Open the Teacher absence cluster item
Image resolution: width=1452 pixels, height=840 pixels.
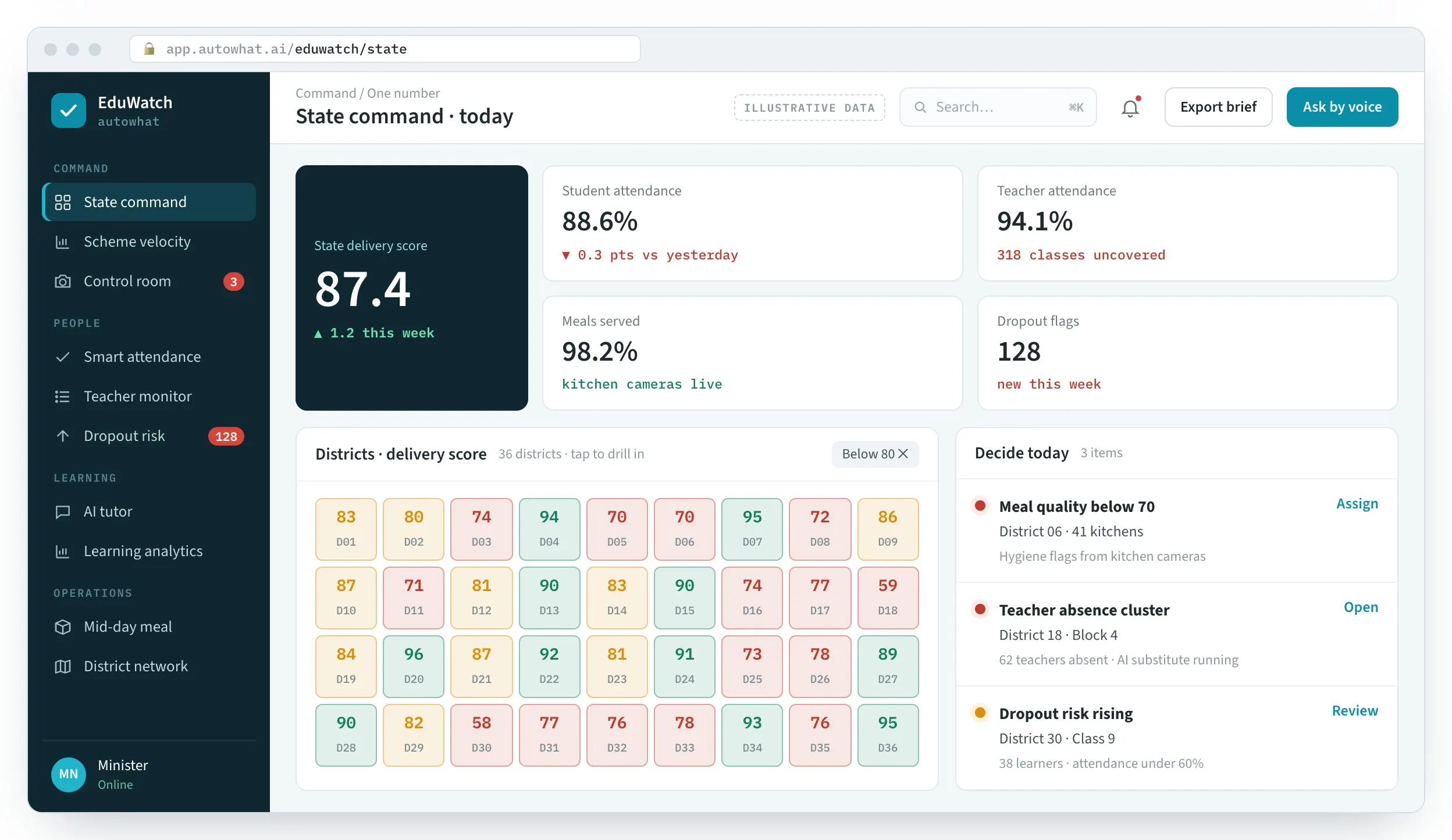pyautogui.click(x=1361, y=607)
